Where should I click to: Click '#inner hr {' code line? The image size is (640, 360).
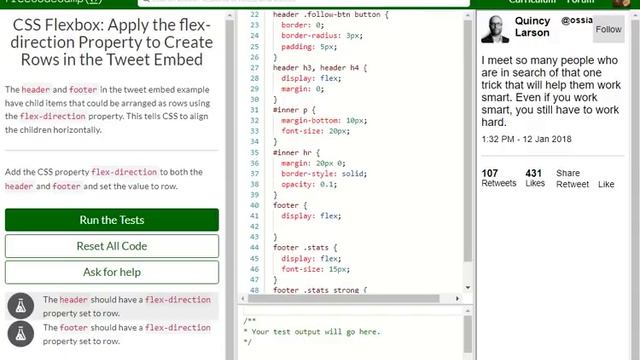(x=296, y=153)
